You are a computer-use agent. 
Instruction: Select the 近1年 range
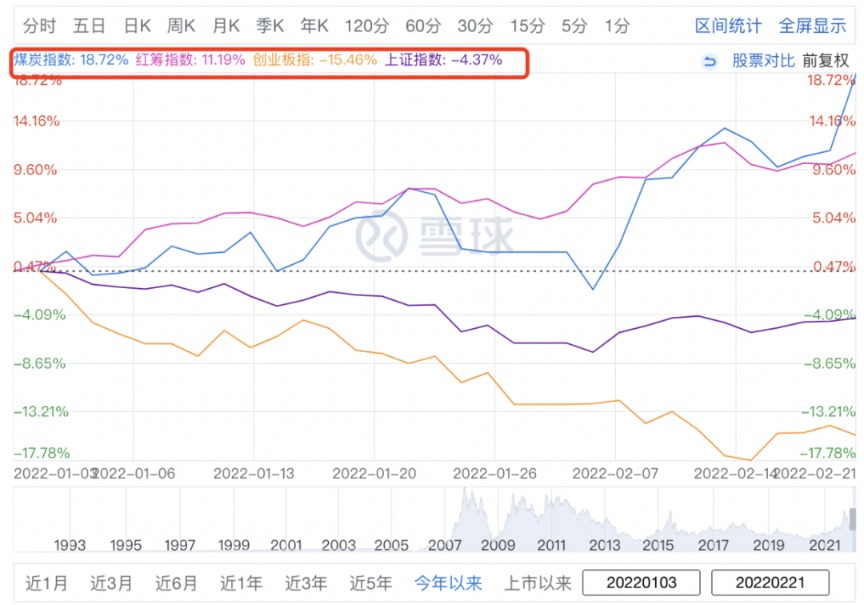[x=241, y=583]
